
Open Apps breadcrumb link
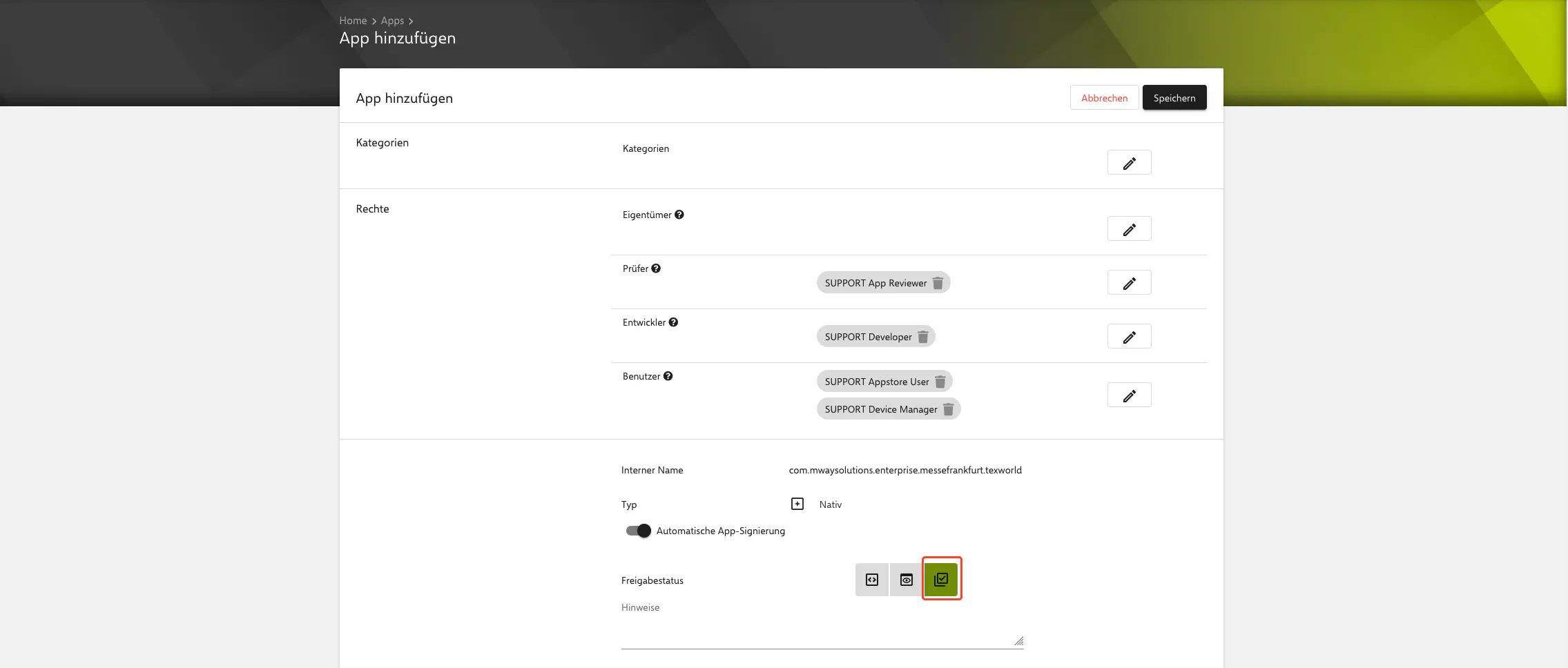[392, 21]
